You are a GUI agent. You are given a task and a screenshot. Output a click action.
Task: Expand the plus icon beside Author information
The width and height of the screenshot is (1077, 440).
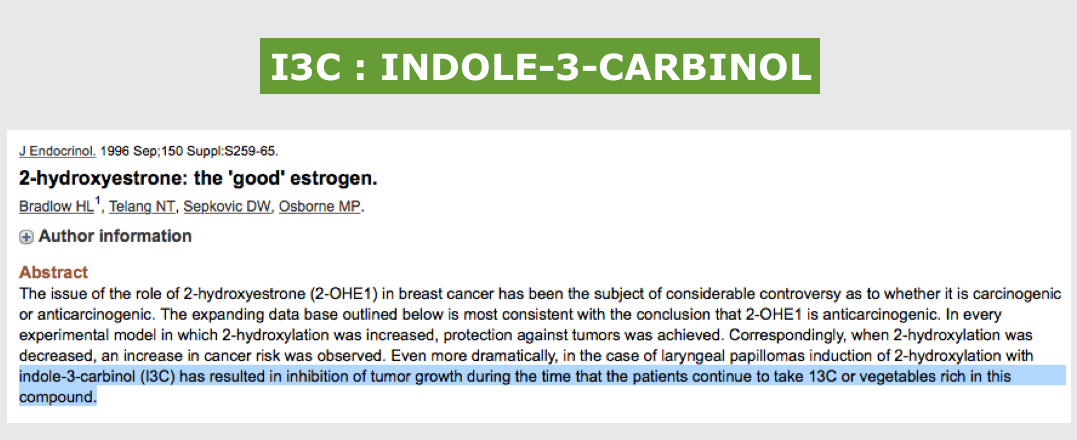coord(26,237)
